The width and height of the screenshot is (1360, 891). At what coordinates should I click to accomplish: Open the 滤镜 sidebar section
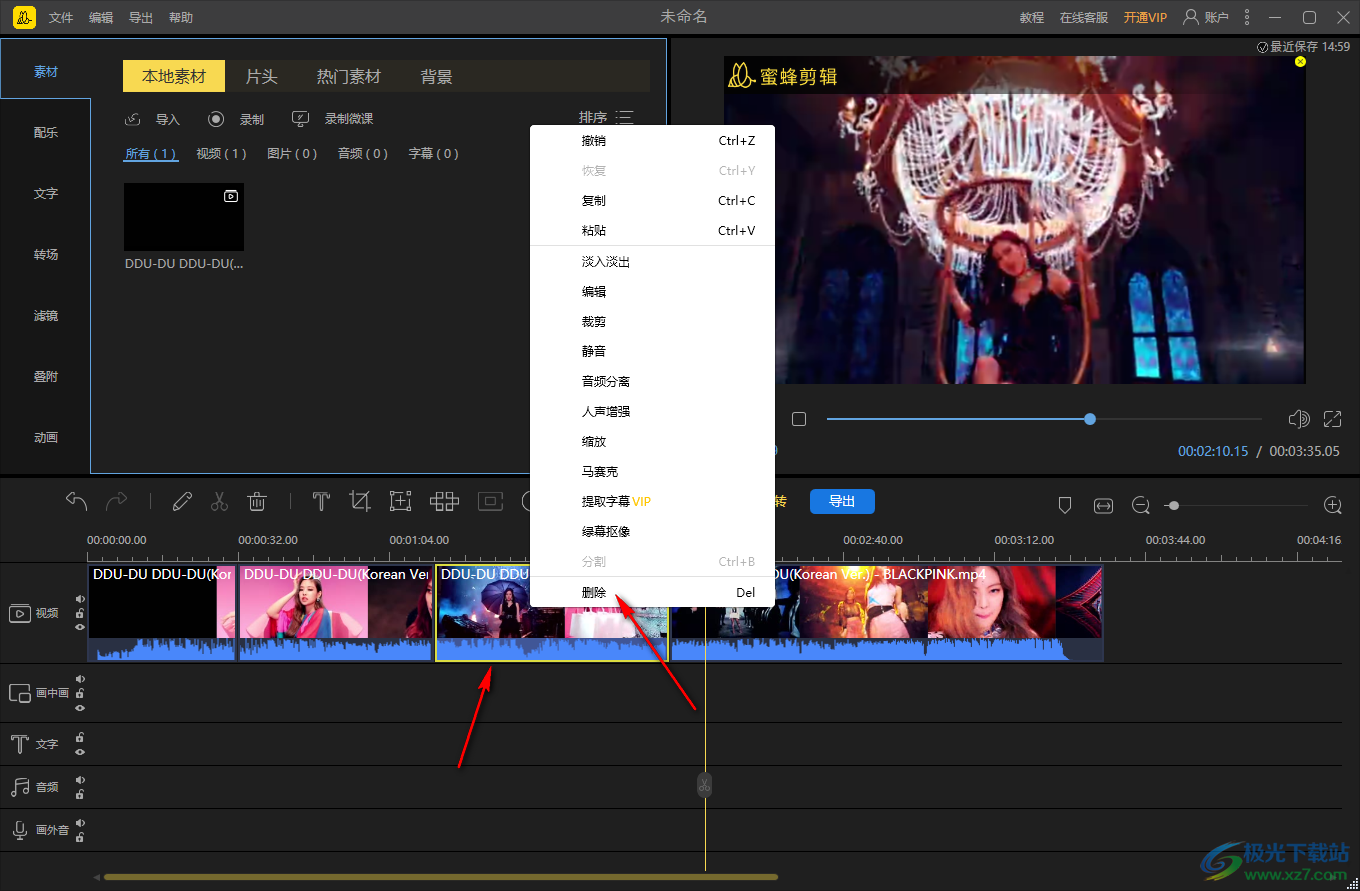pyautogui.click(x=46, y=315)
